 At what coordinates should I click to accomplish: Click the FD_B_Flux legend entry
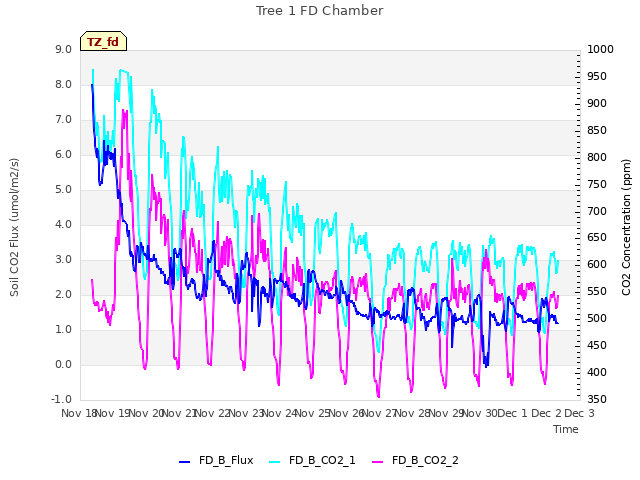tap(216, 460)
